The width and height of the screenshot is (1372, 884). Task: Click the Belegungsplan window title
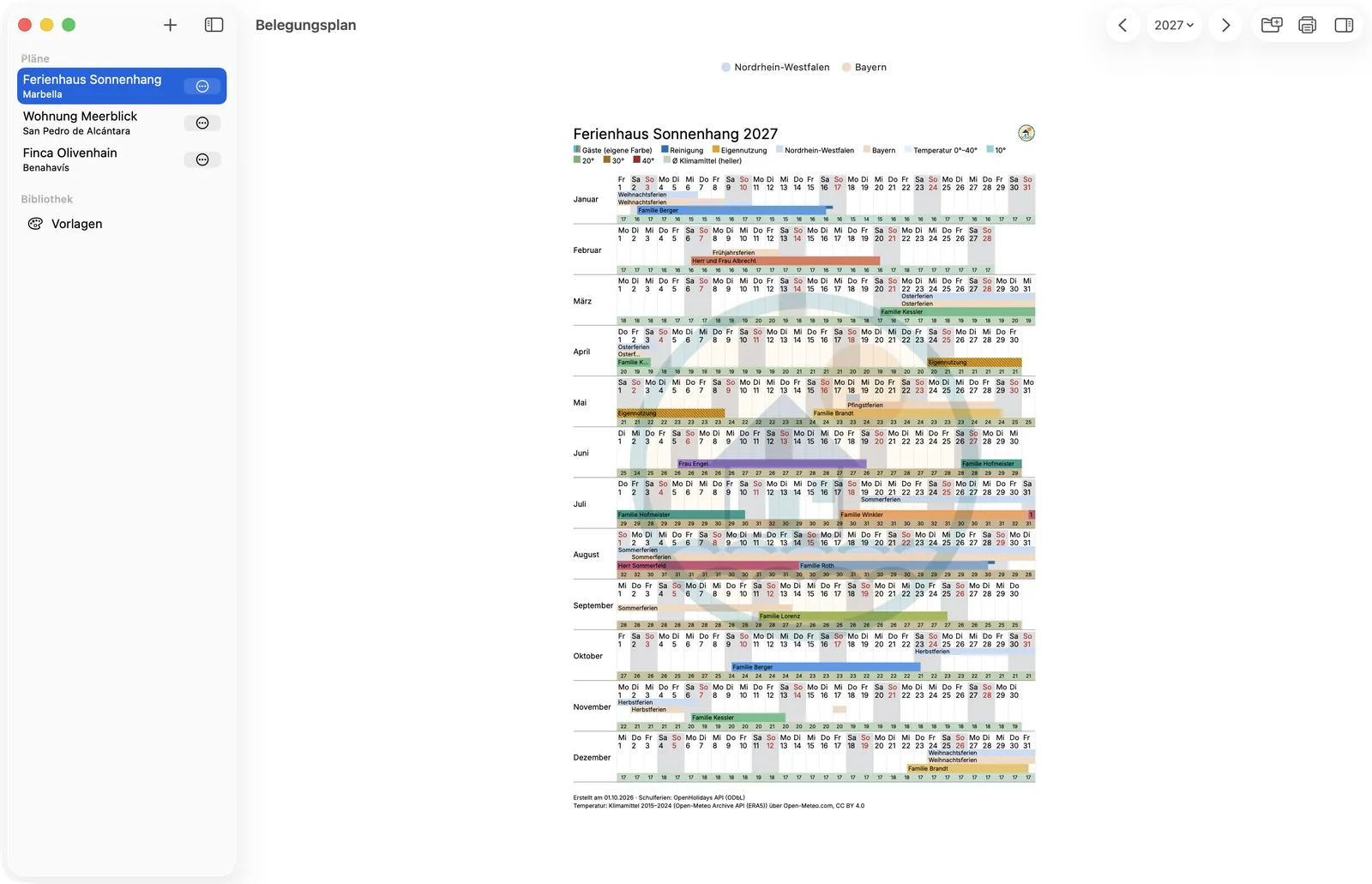[x=306, y=25]
